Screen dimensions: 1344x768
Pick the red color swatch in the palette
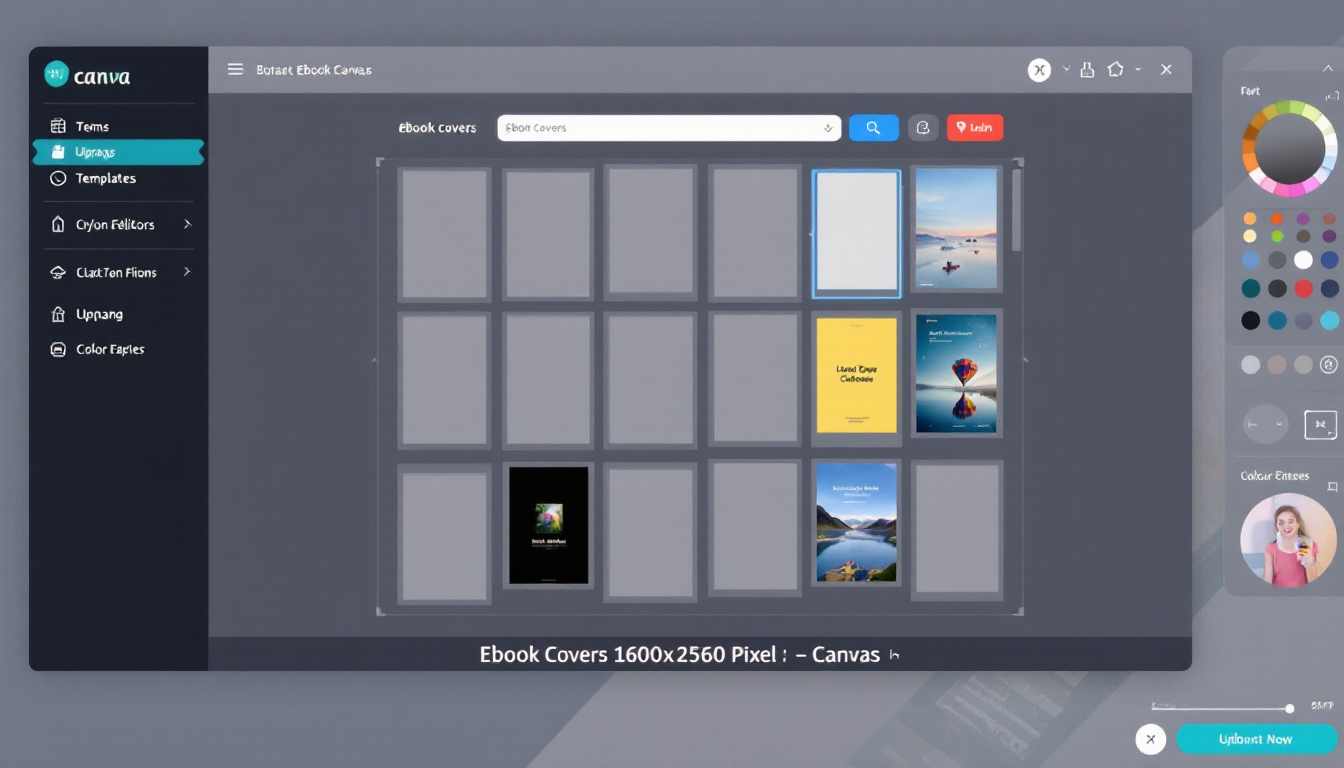(1303, 289)
